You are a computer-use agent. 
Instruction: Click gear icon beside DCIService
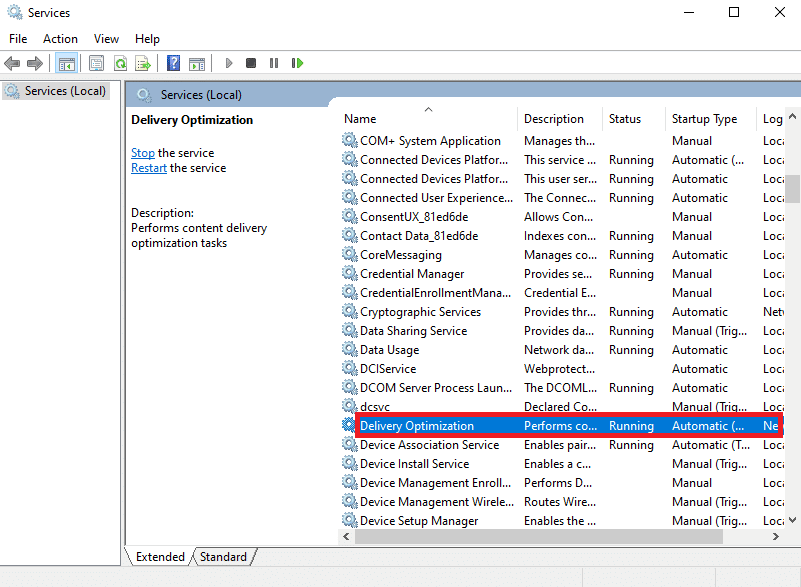(x=349, y=368)
